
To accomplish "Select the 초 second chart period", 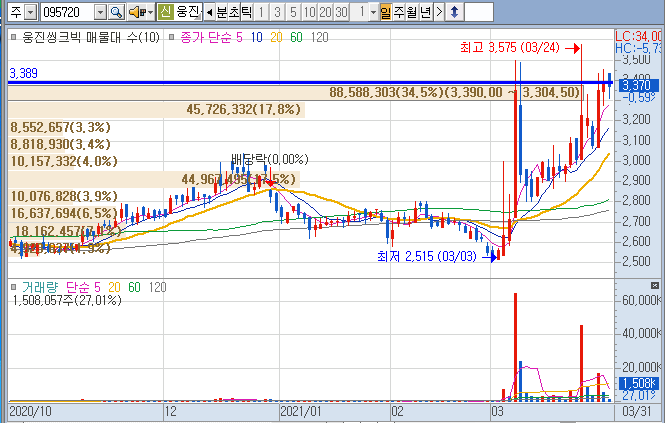I will [x=234, y=12].
